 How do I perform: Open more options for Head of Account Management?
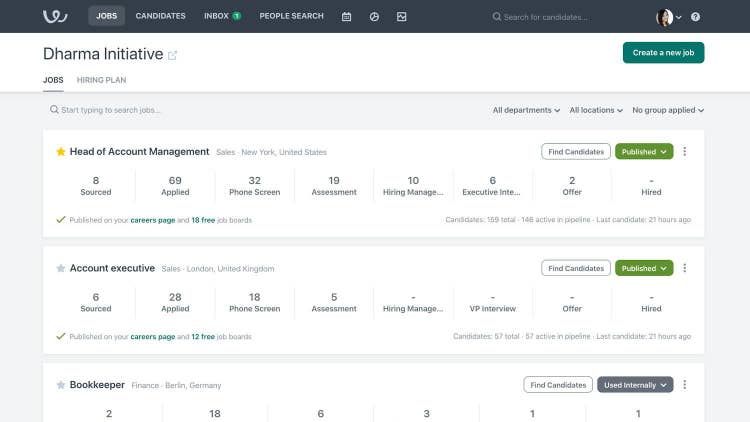684,151
